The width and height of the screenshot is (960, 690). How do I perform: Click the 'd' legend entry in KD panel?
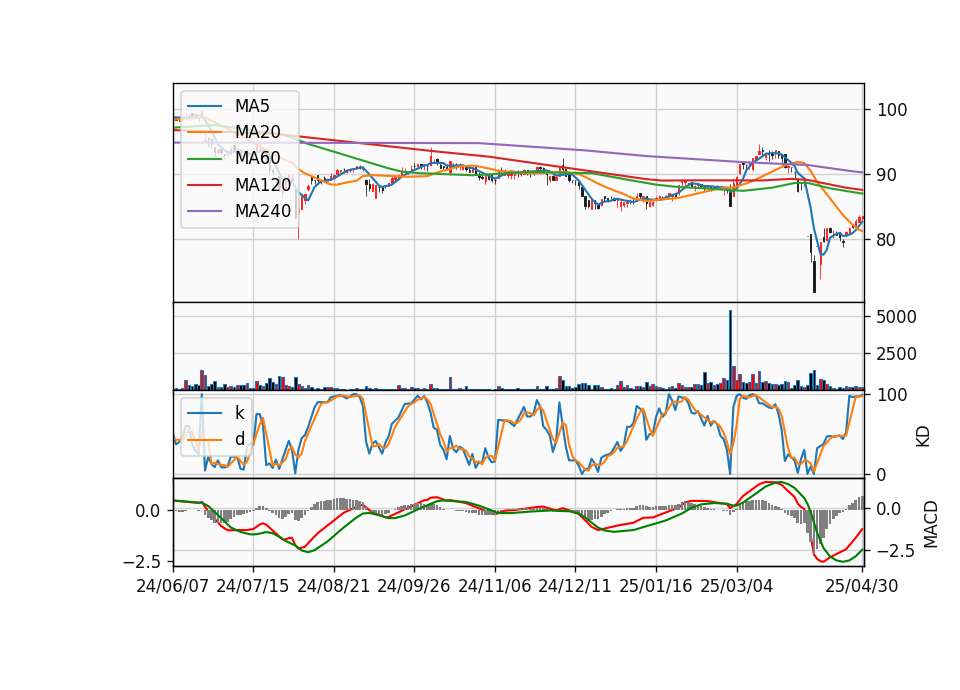[x=239, y=439]
